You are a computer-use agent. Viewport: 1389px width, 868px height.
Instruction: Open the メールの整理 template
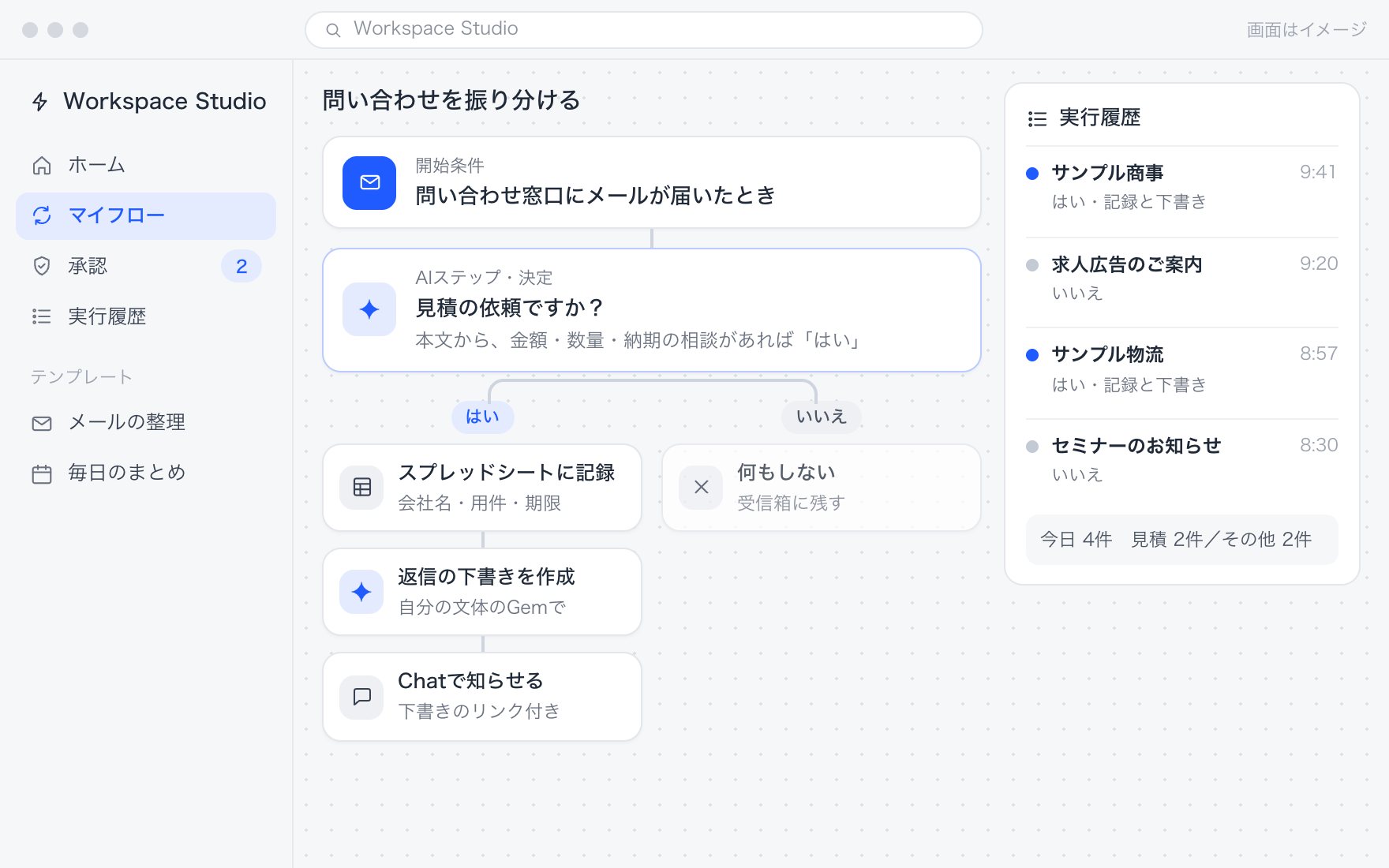tap(146, 422)
